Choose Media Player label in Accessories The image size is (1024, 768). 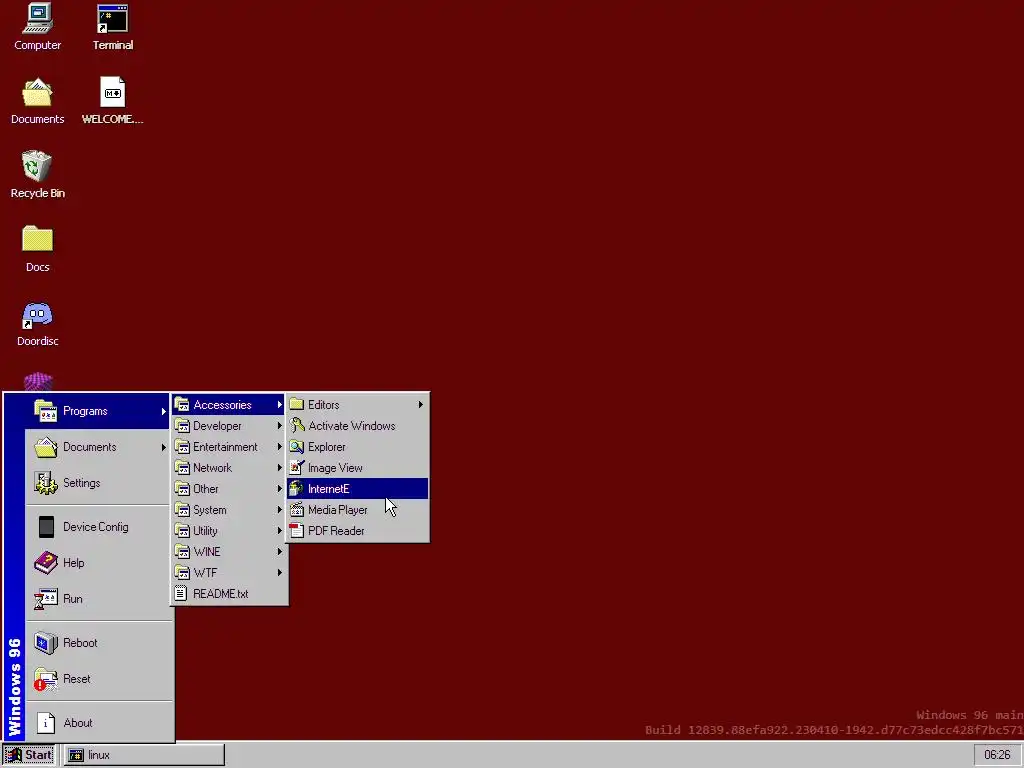pos(338,510)
